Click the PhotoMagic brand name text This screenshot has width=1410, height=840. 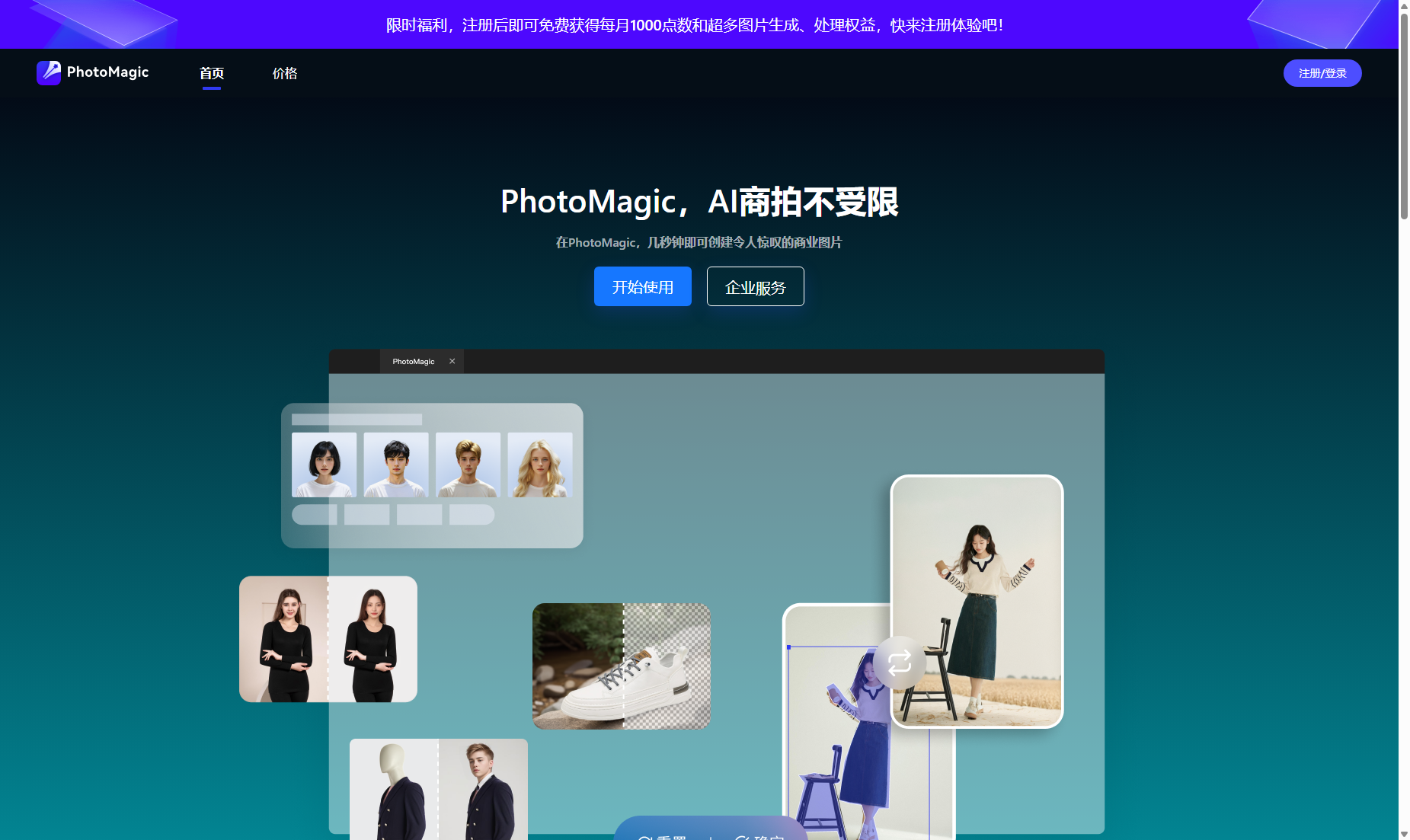tap(107, 72)
